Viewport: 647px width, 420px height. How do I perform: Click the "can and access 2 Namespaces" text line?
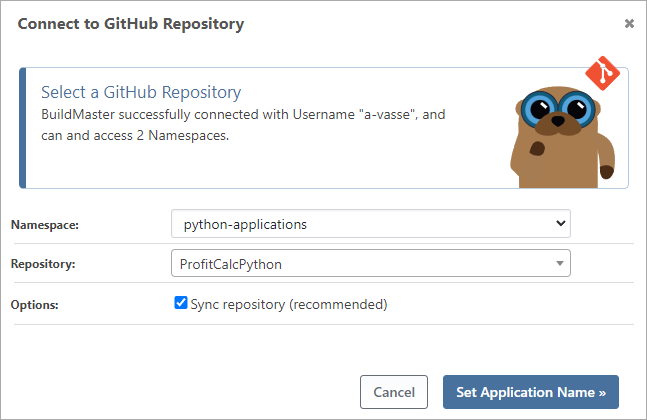135,136
